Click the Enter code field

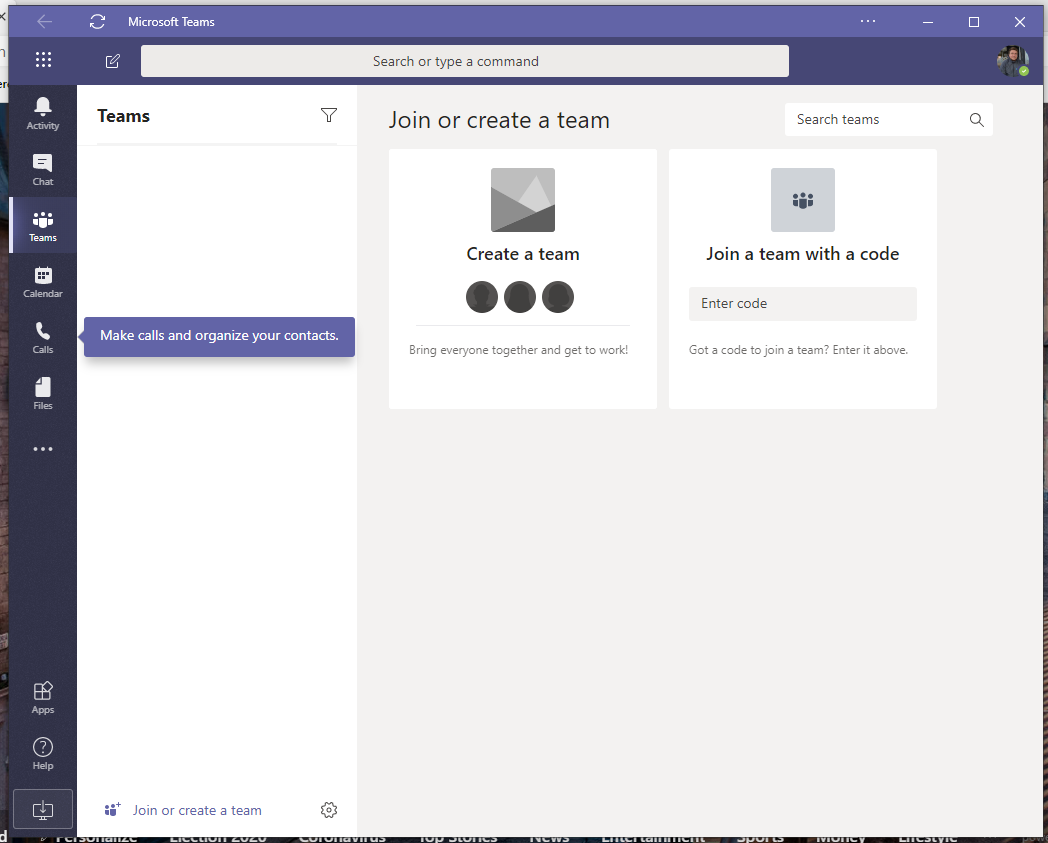pyautogui.click(x=802, y=303)
